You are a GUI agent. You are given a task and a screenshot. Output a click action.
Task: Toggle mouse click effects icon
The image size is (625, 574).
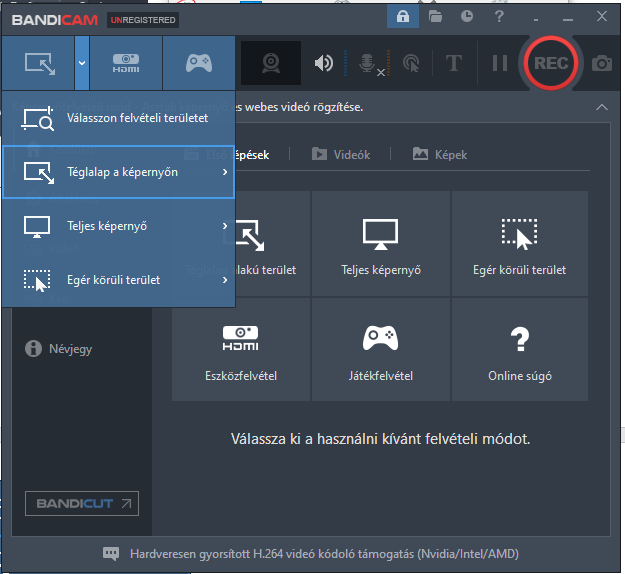point(411,63)
